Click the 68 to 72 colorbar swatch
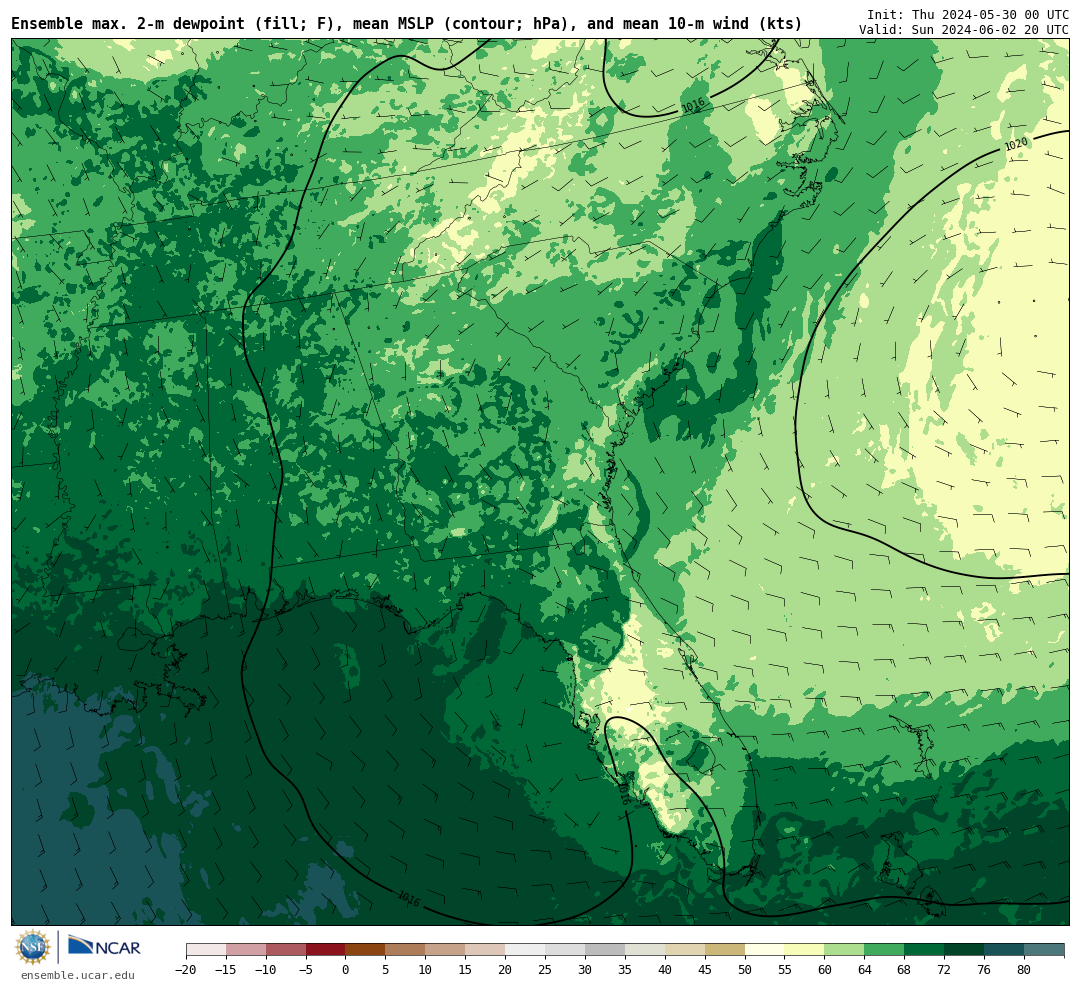Viewport: 1080px width, 988px height. [925, 950]
